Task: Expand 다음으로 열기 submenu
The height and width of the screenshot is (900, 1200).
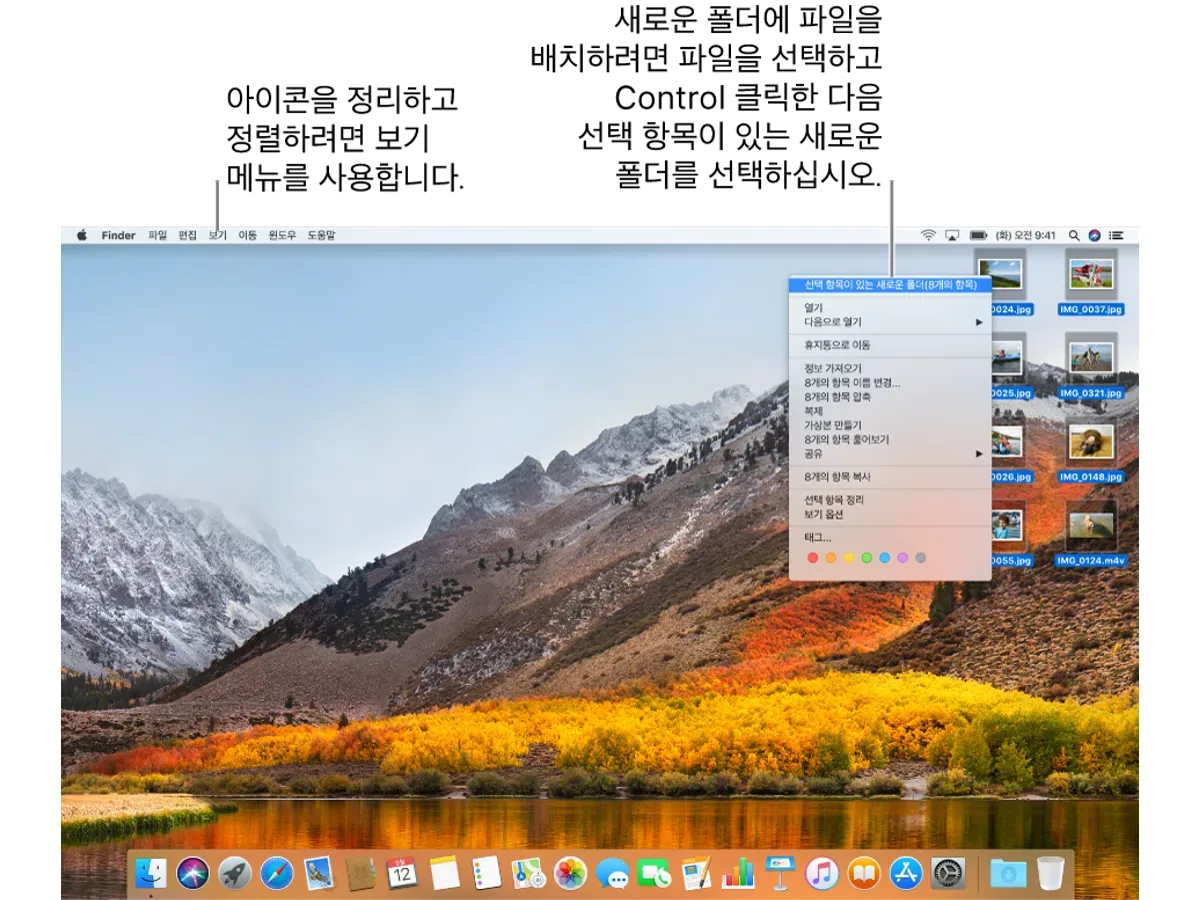Action: [x=890, y=322]
